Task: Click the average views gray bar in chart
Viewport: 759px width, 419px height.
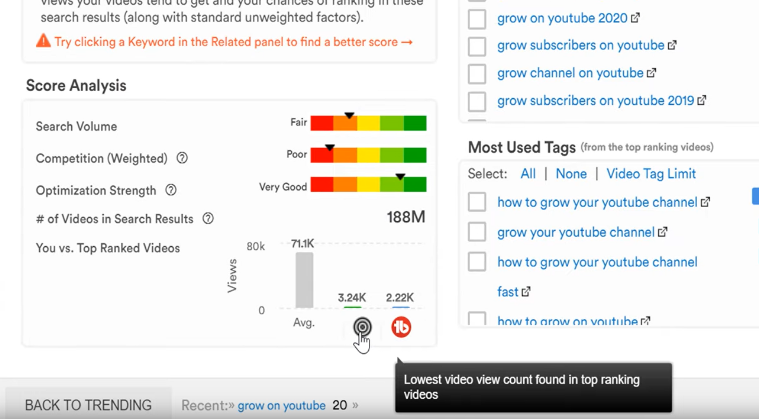Action: [x=304, y=280]
